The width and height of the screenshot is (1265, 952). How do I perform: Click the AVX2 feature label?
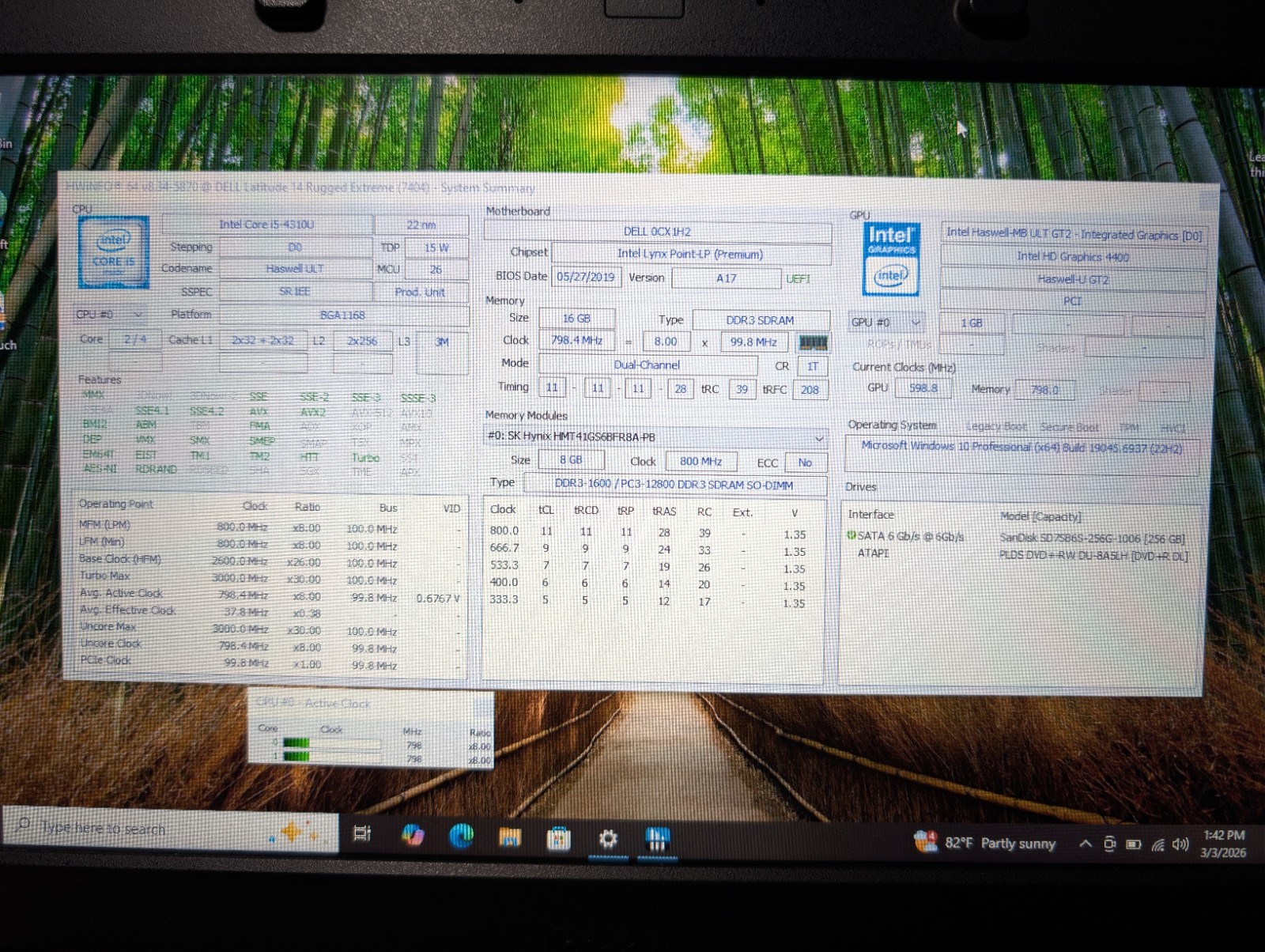tap(313, 413)
